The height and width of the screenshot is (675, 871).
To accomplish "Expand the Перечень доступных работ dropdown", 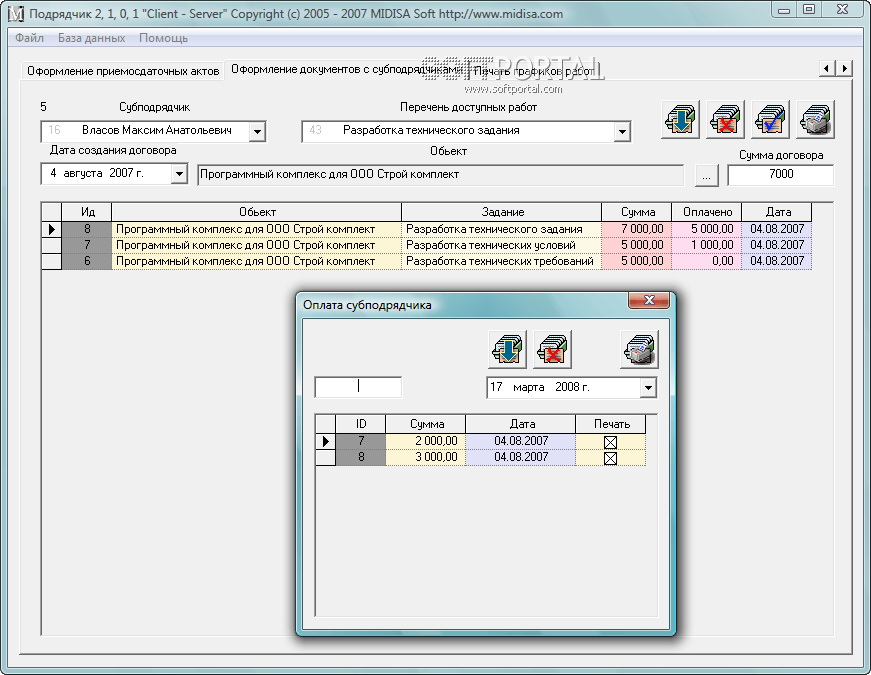I will tap(622, 132).
